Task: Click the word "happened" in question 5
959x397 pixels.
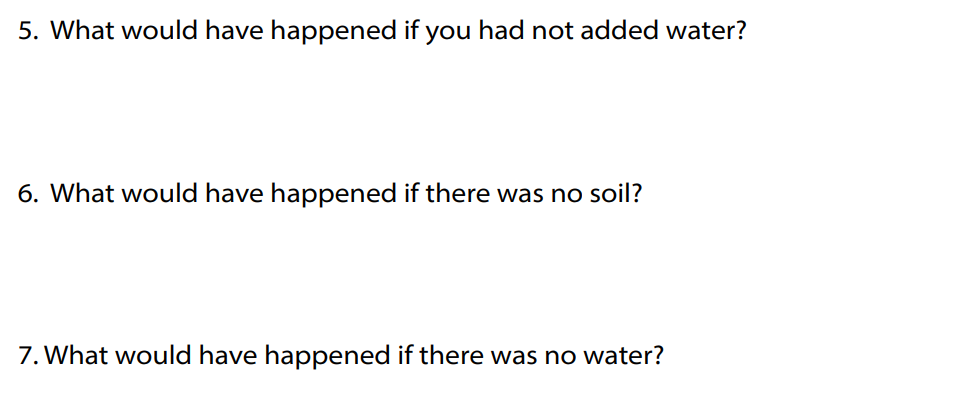Action: click(335, 32)
